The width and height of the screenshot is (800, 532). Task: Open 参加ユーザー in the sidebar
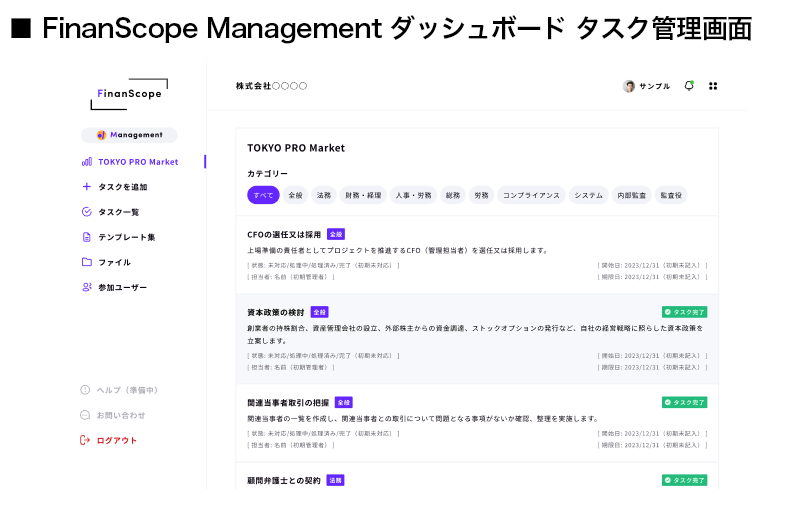[x=122, y=287]
